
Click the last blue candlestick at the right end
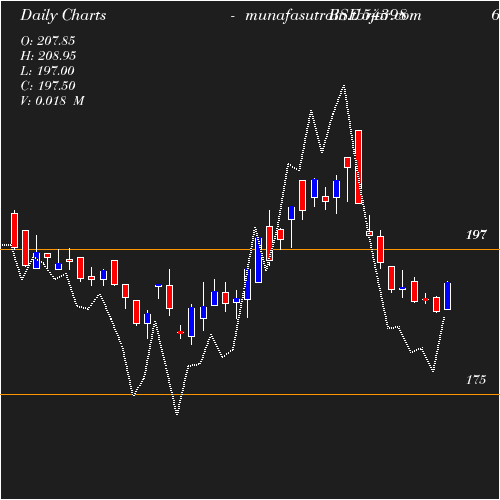click(x=447, y=296)
